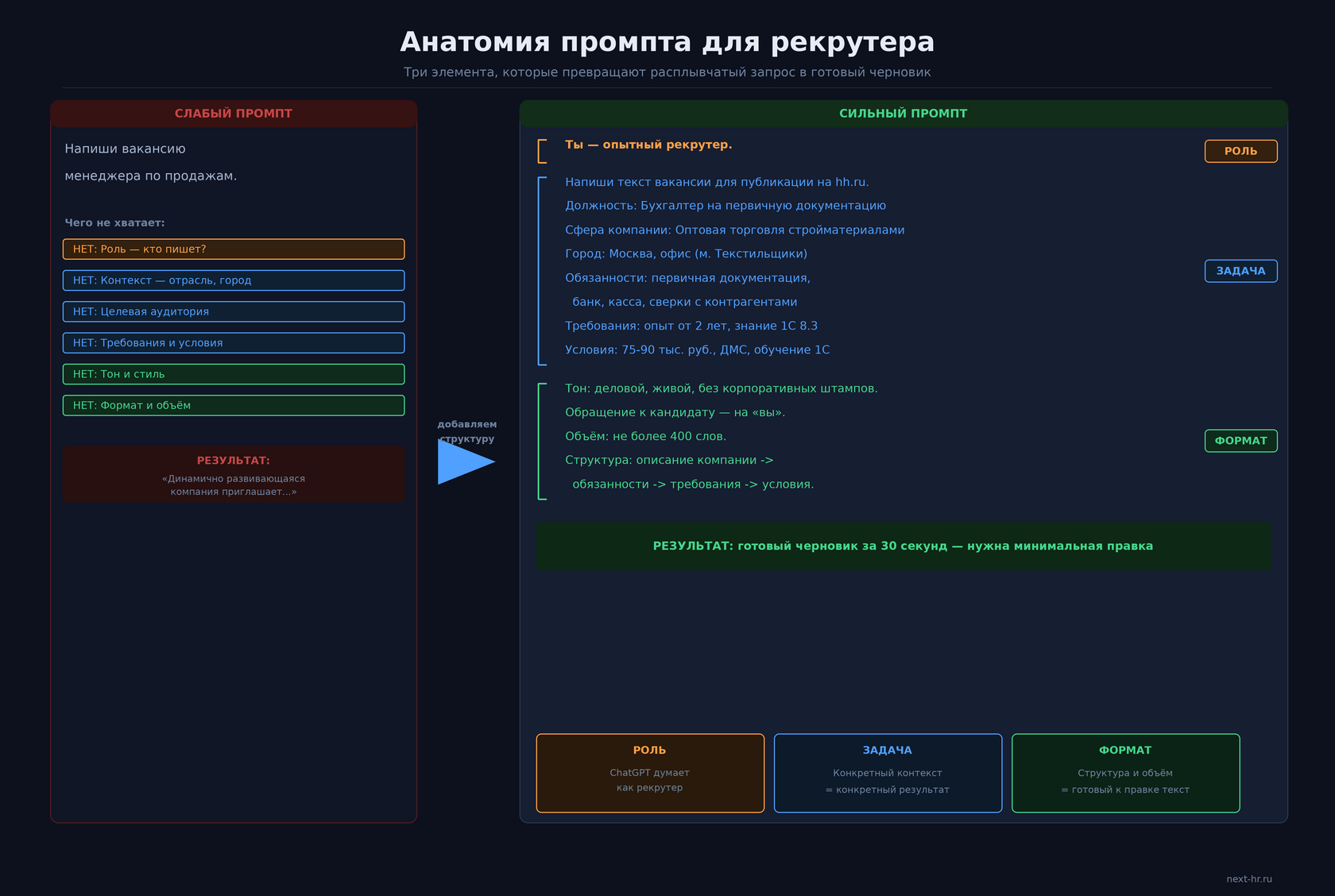The image size is (1335, 896).
Task: Select the СИЛЬНЫЙ ПРОМПТ header
Action: 904,114
